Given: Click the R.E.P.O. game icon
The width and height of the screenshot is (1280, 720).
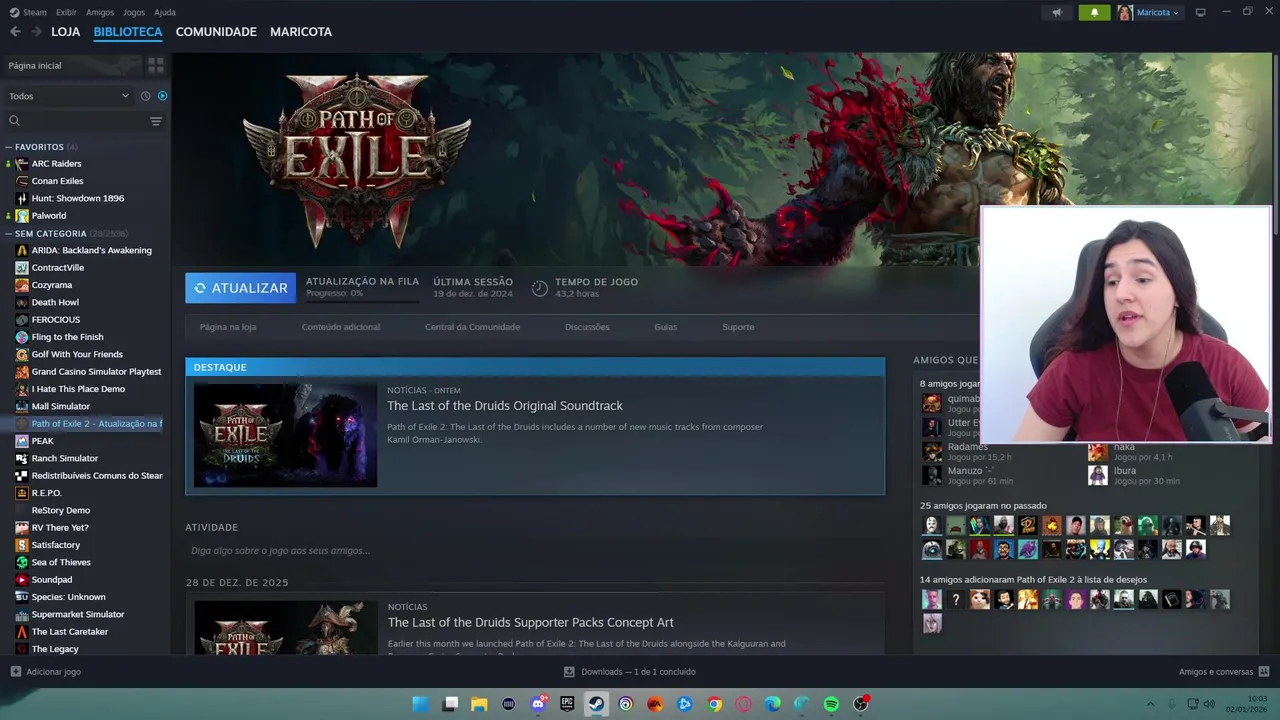Looking at the screenshot, I should [22, 493].
